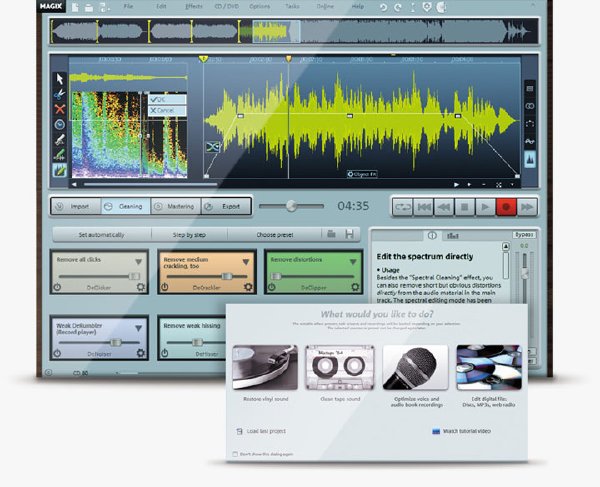
Task: Click Cancel in spectral editor
Action: pos(167,111)
